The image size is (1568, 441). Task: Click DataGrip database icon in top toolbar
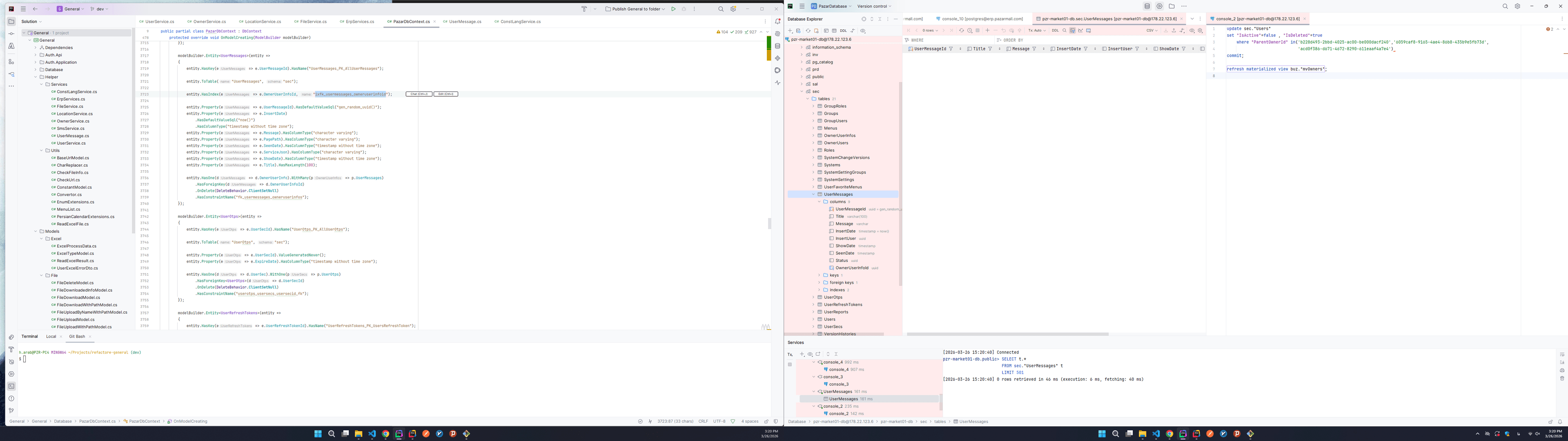coord(1147,6)
